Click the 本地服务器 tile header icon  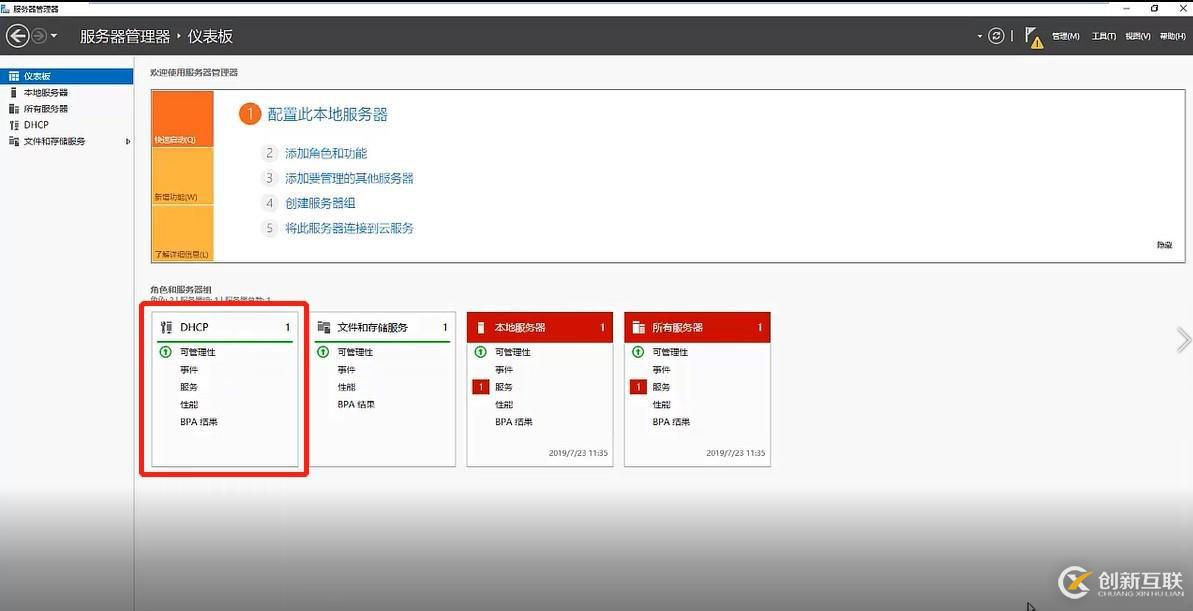coord(480,327)
